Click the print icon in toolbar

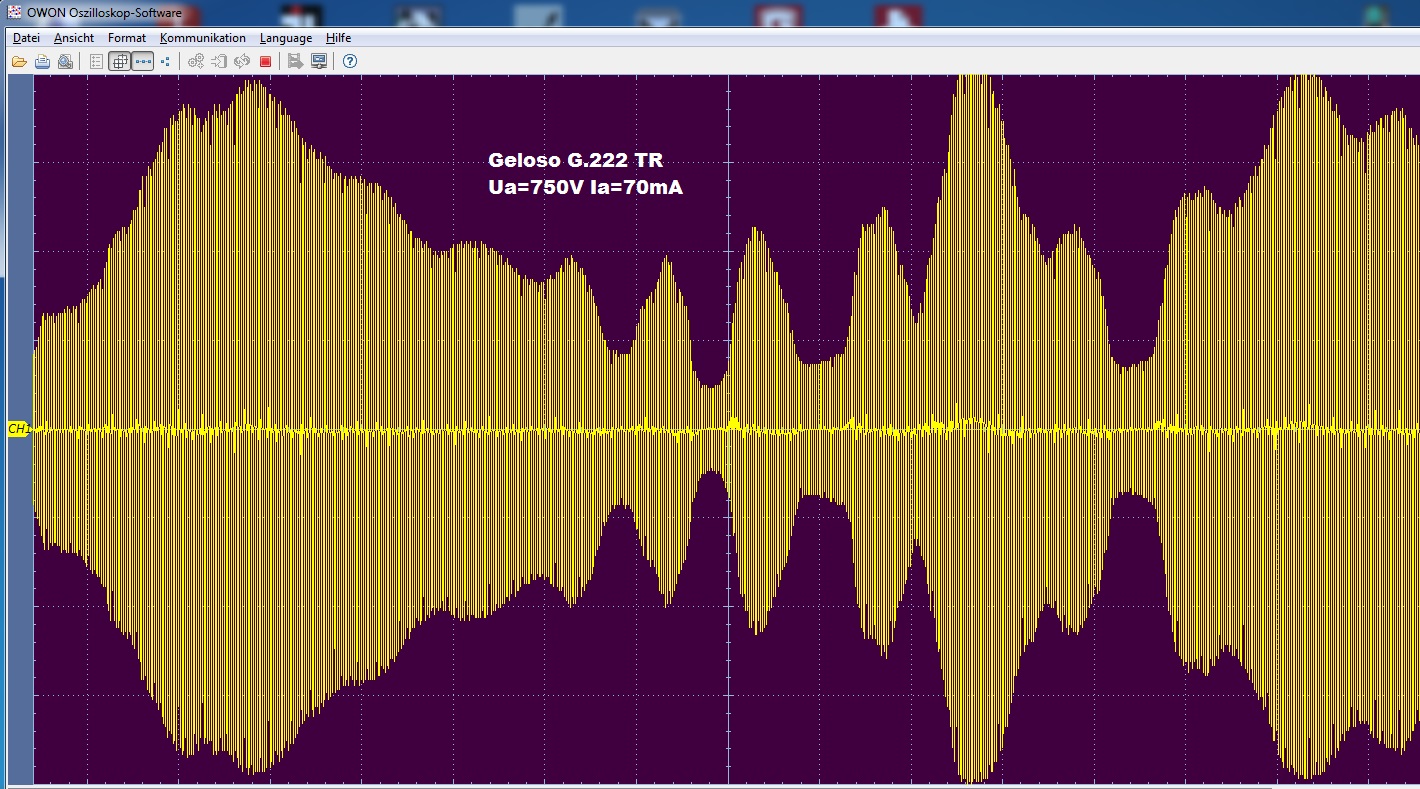pyautogui.click(x=42, y=62)
